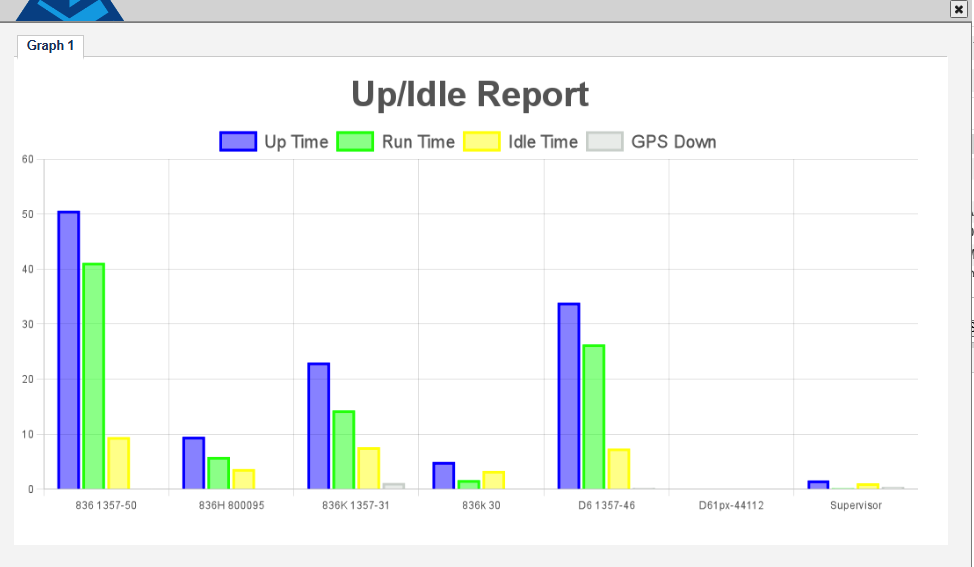Toggle the Up Time legend swatch
The width and height of the screenshot is (974, 567).
tap(238, 142)
